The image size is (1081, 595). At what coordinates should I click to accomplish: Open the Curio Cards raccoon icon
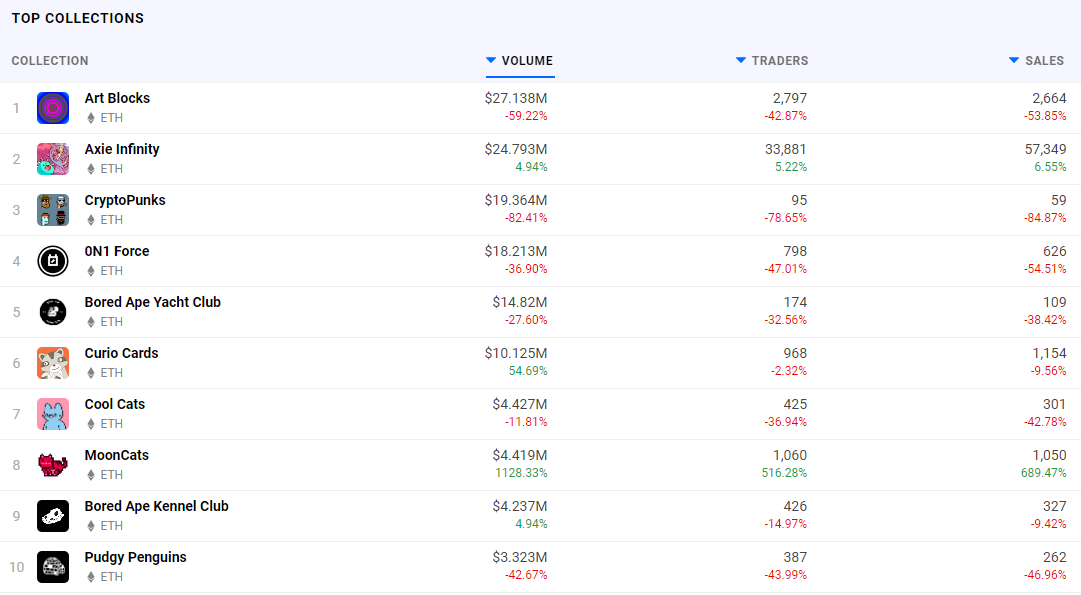pyautogui.click(x=53, y=363)
